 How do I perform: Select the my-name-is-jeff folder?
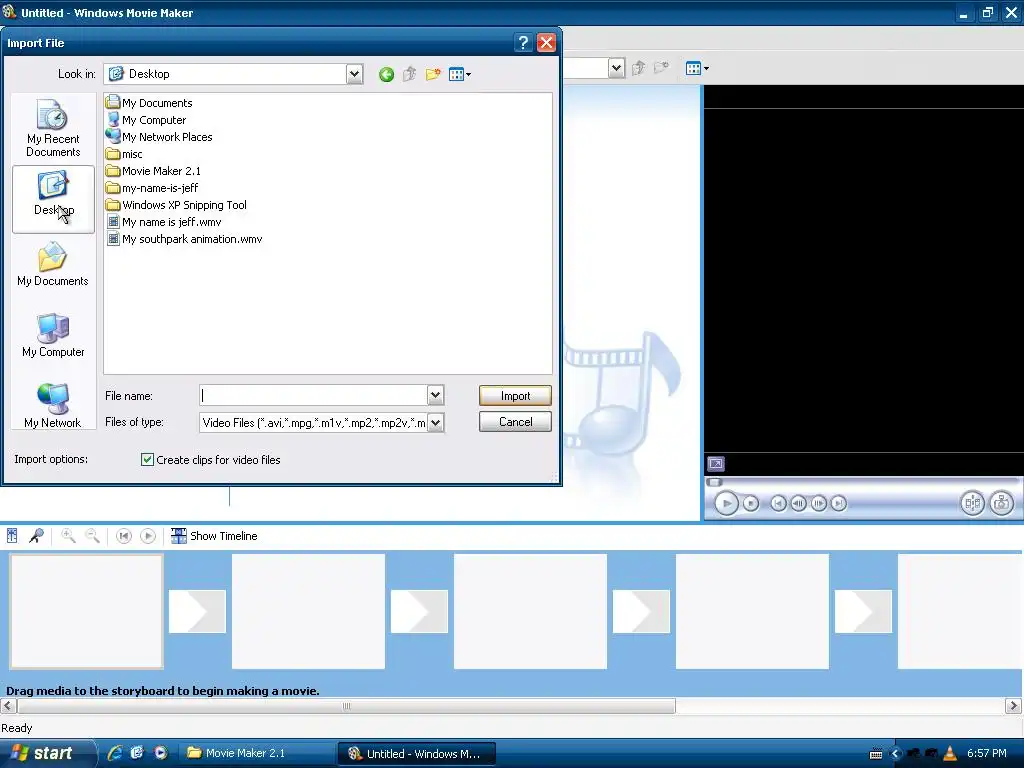(152, 188)
